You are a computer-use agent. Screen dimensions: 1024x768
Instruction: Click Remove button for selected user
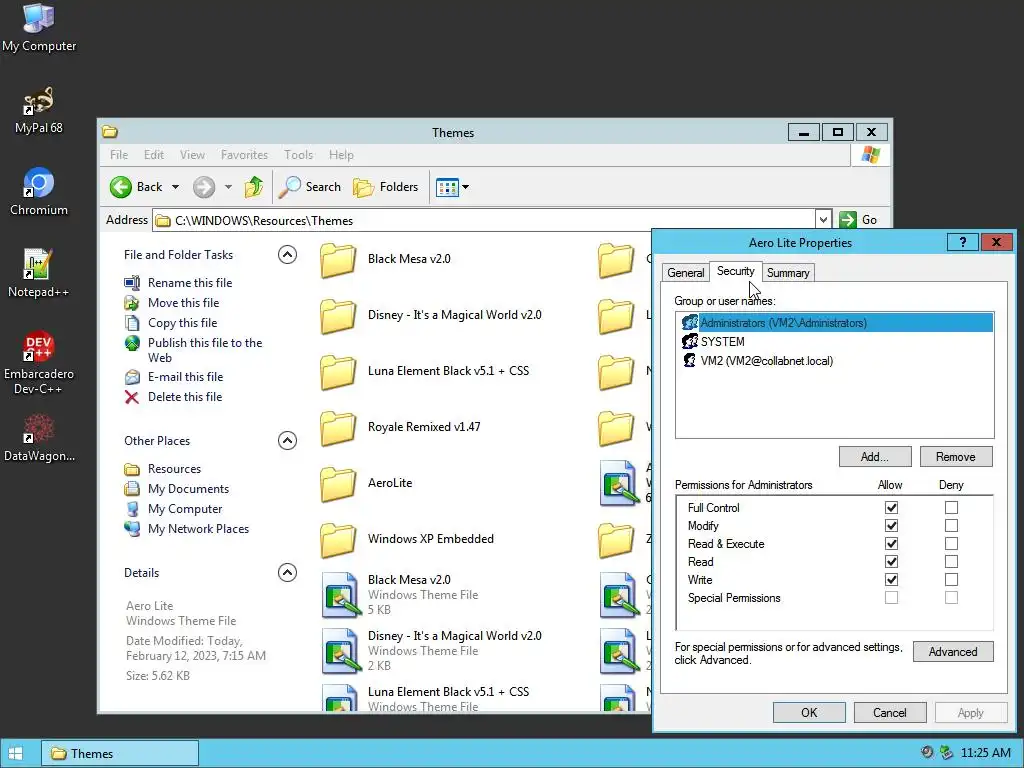pos(955,456)
